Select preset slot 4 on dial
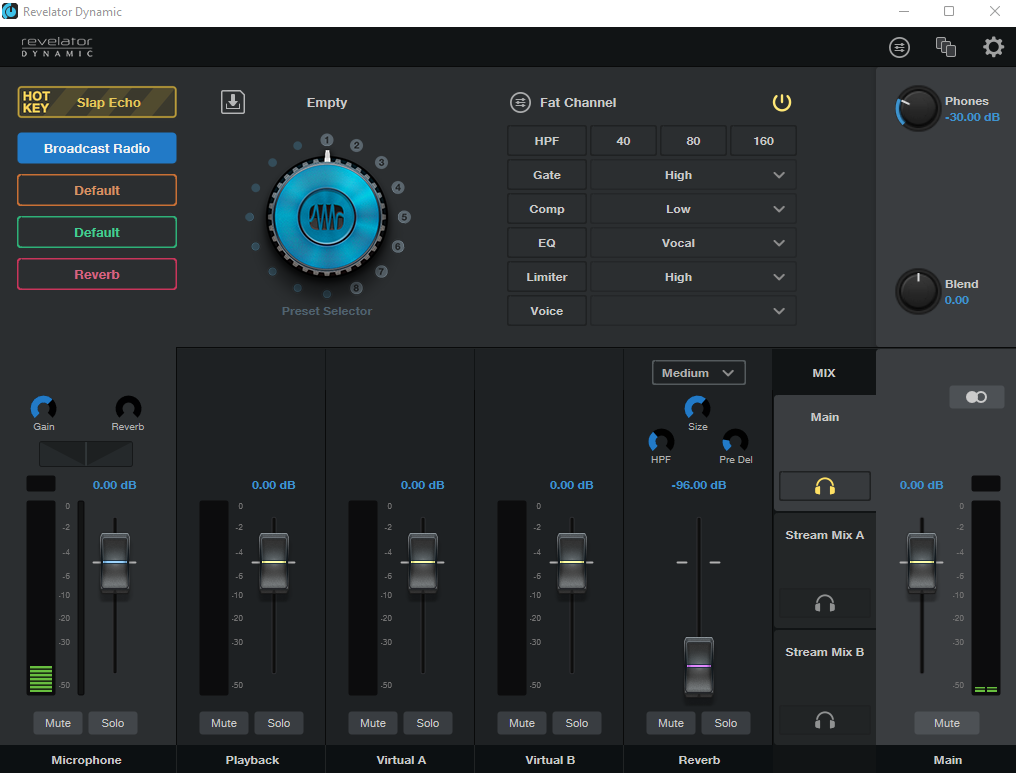1016x773 pixels. click(x=398, y=187)
